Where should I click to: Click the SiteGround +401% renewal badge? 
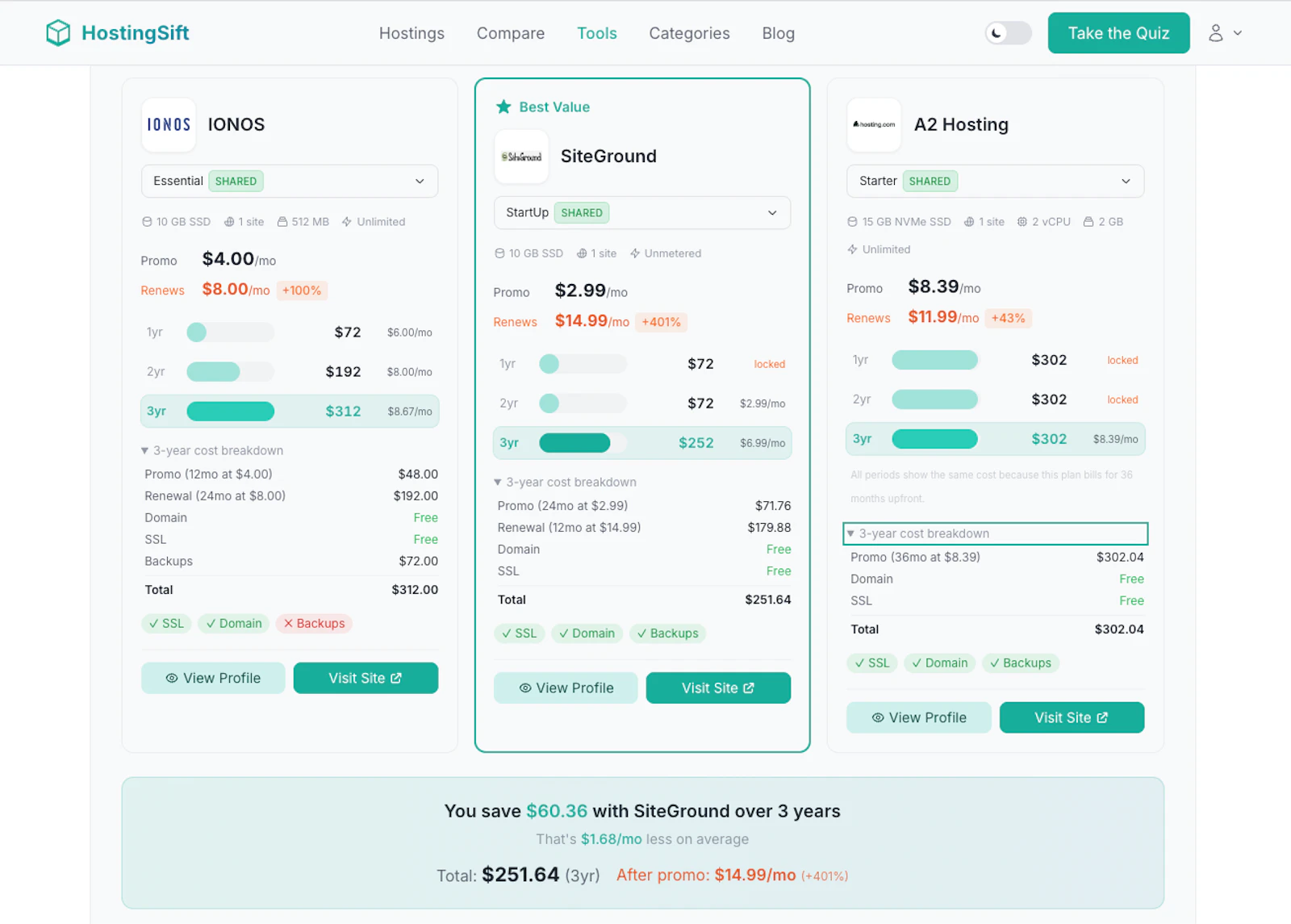(x=661, y=322)
